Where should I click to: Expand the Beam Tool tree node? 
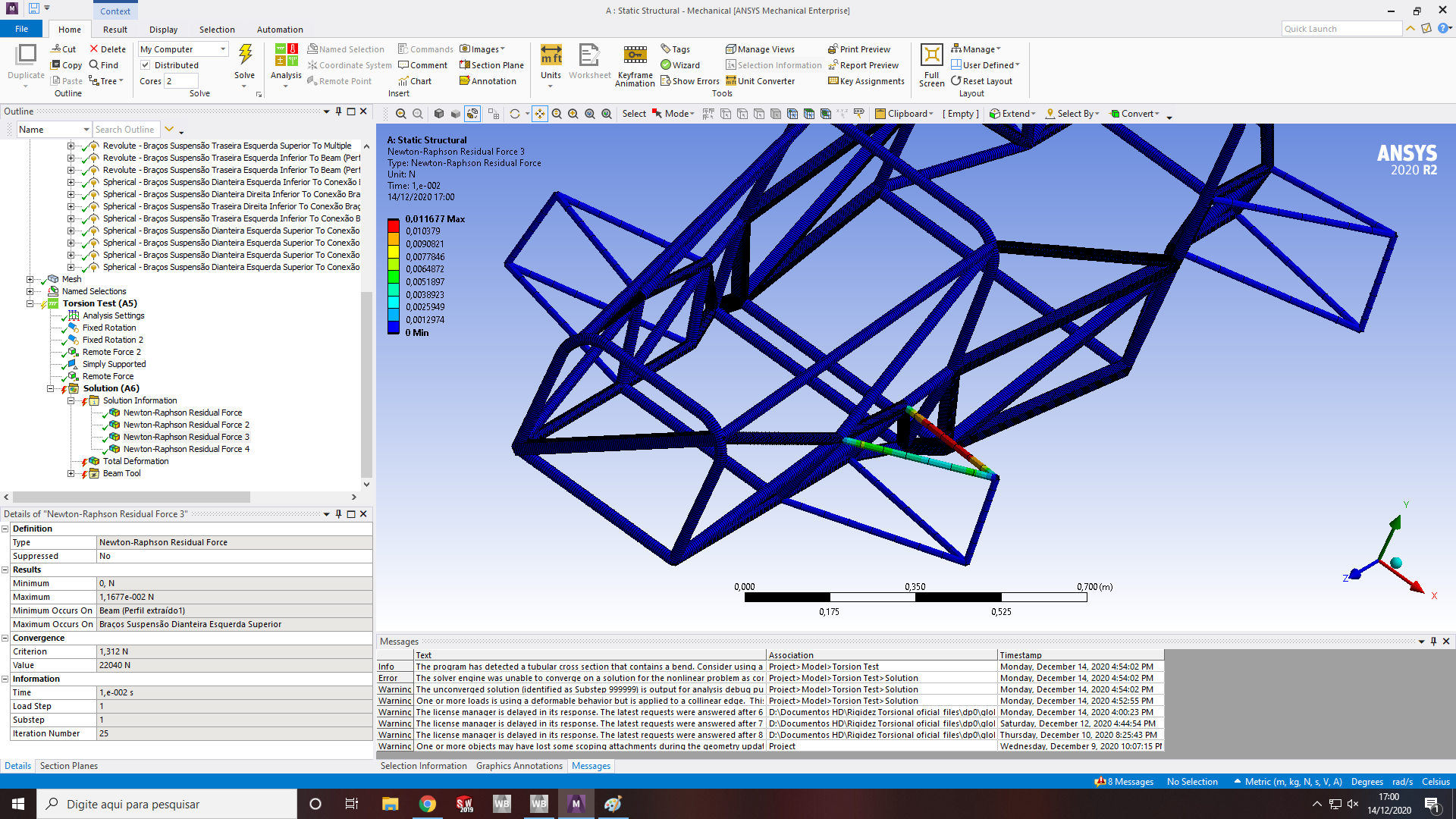[x=71, y=473]
